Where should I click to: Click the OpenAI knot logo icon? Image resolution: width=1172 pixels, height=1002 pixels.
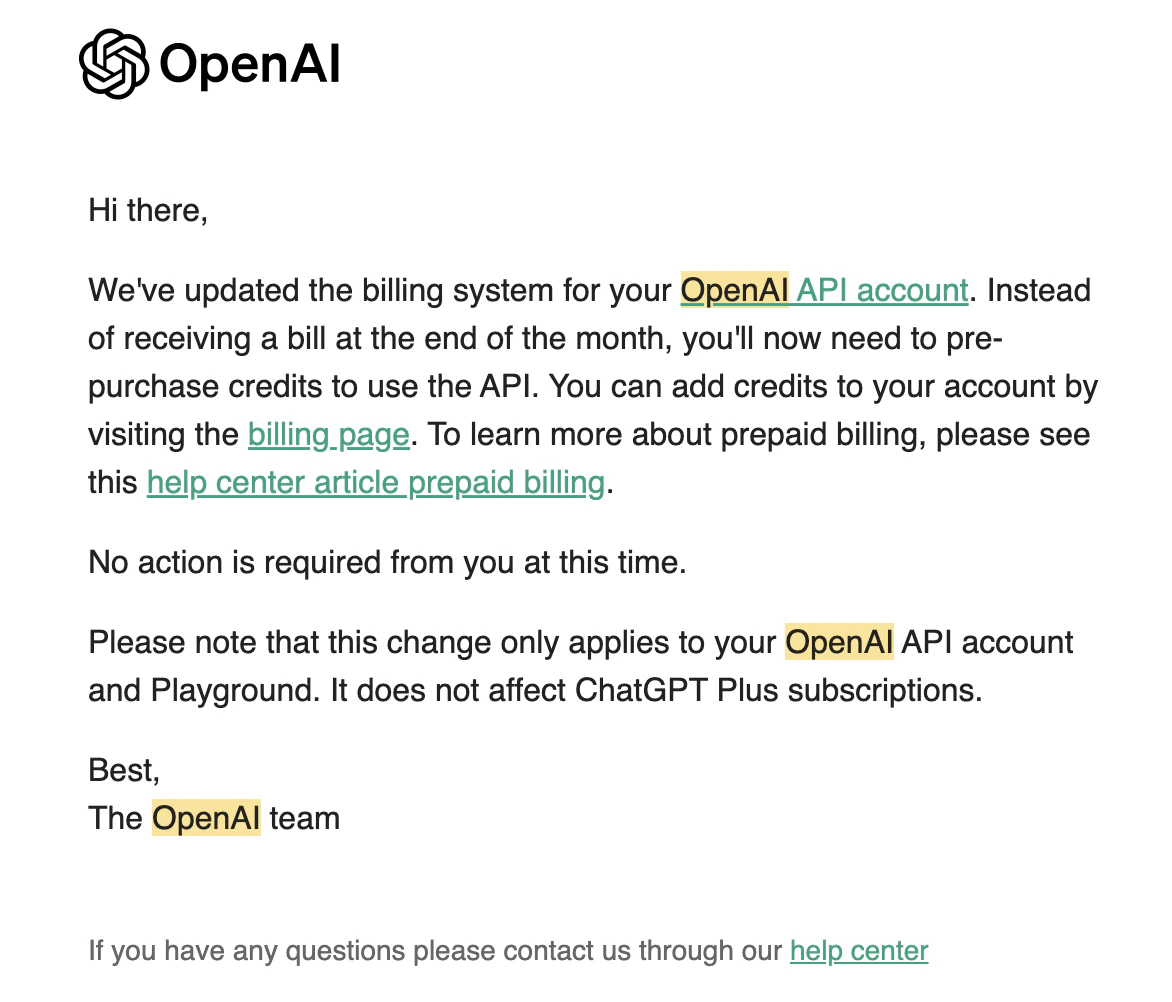[114, 64]
